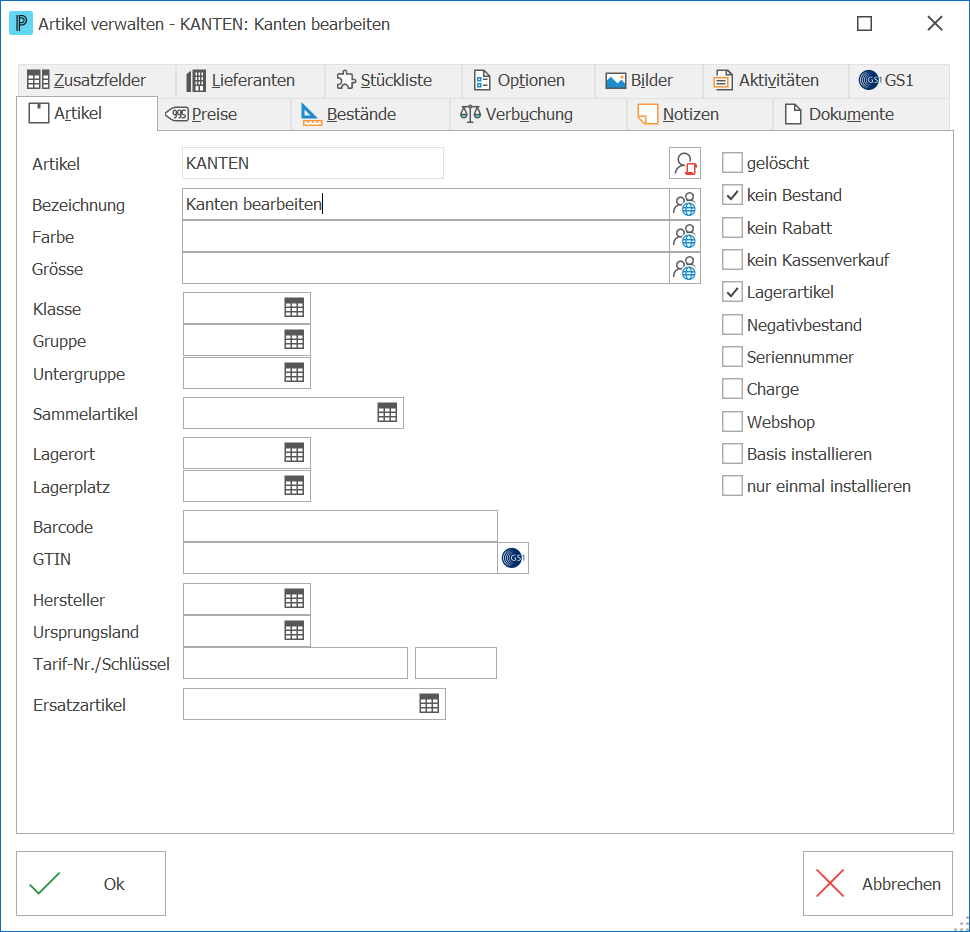This screenshot has width=970, height=932.
Task: Tick the kein Kassenverkauf checkbox
Action: click(732, 260)
